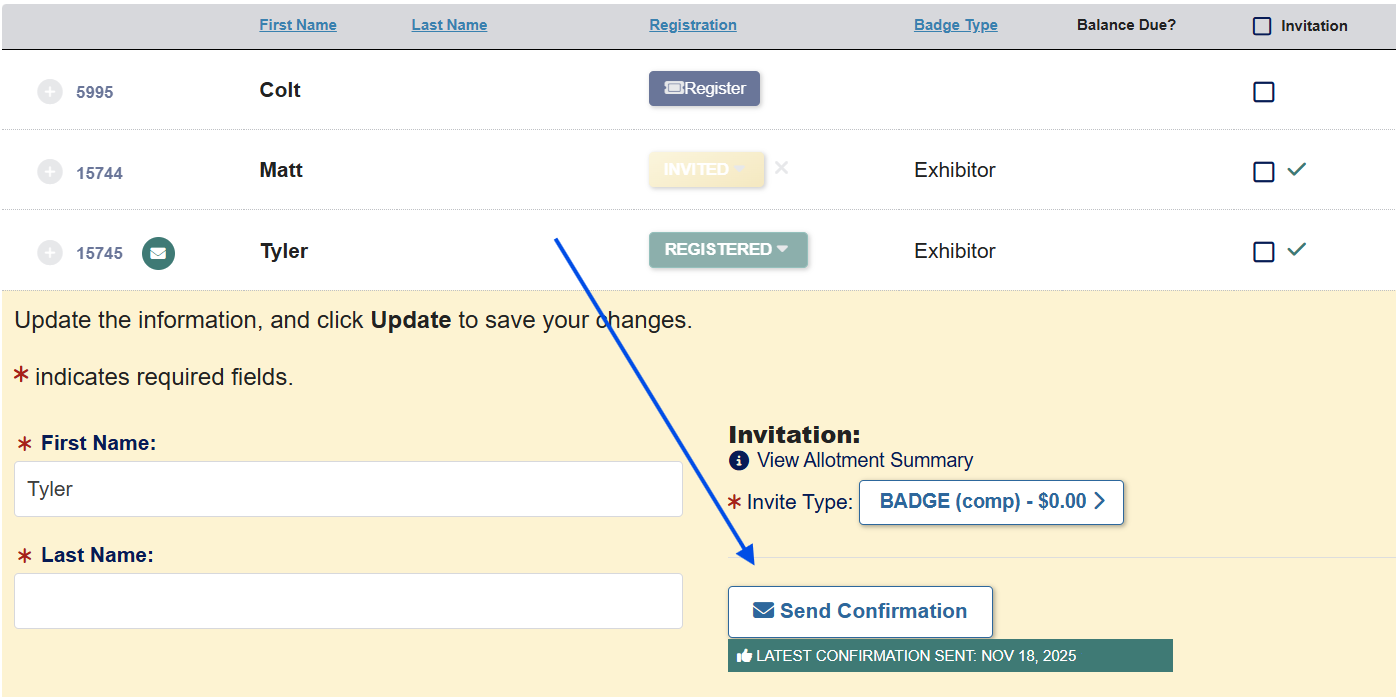Screen dimensions: 1396x697
Task: Click into the First Name input field
Action: [x=348, y=489]
